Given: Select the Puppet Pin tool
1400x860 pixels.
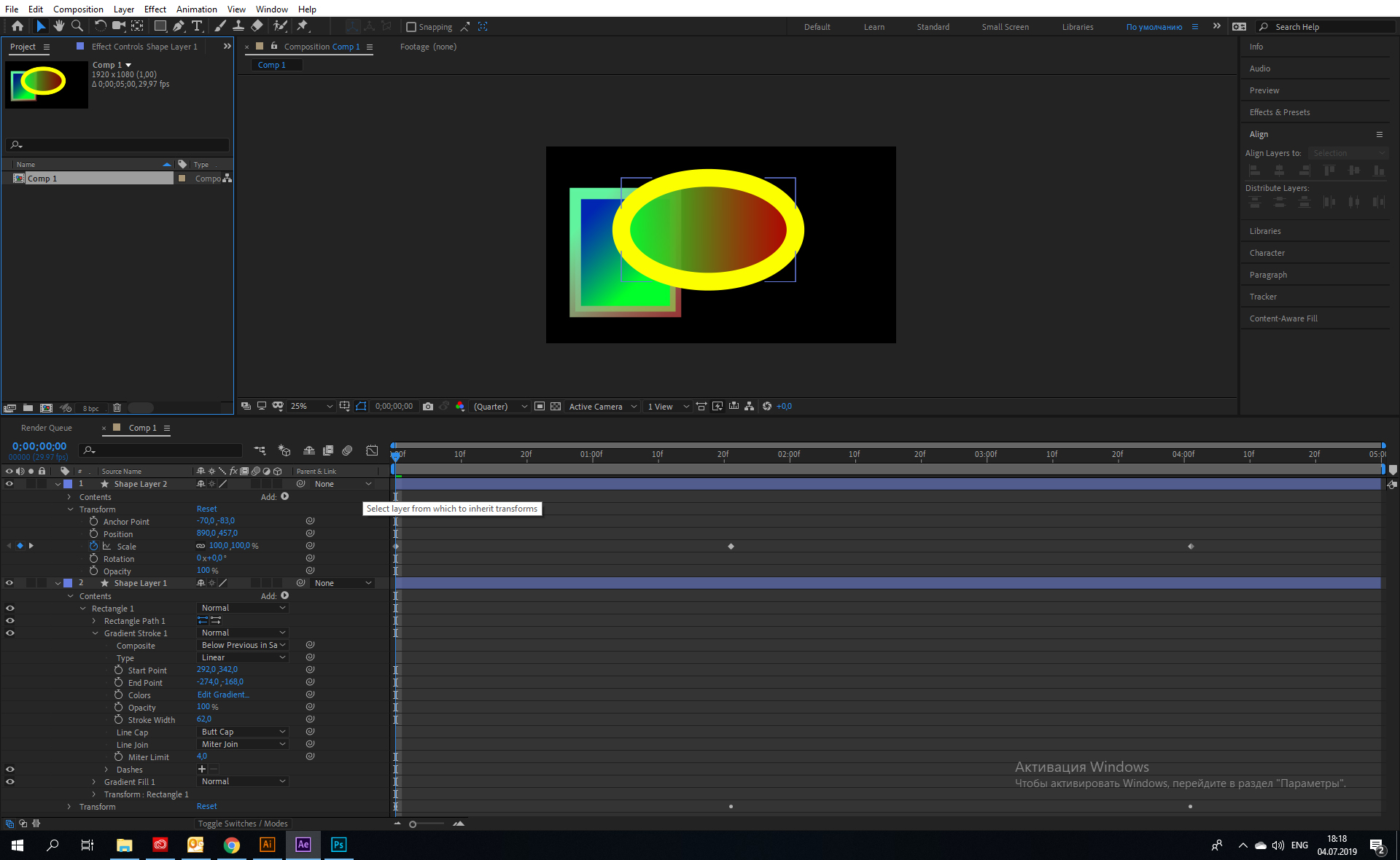Looking at the screenshot, I should point(303,26).
